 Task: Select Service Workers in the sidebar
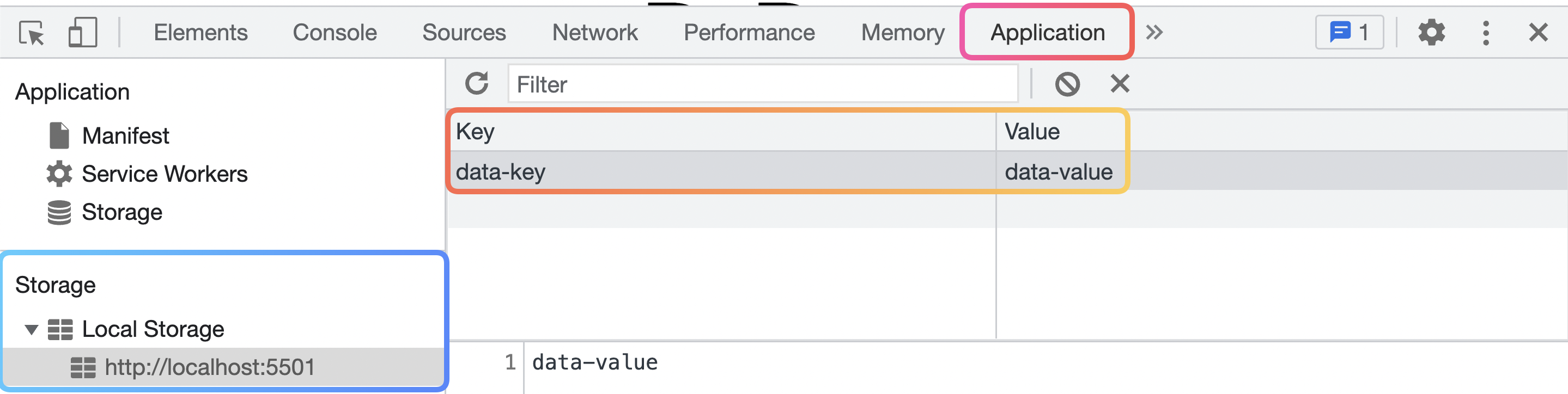tap(165, 174)
